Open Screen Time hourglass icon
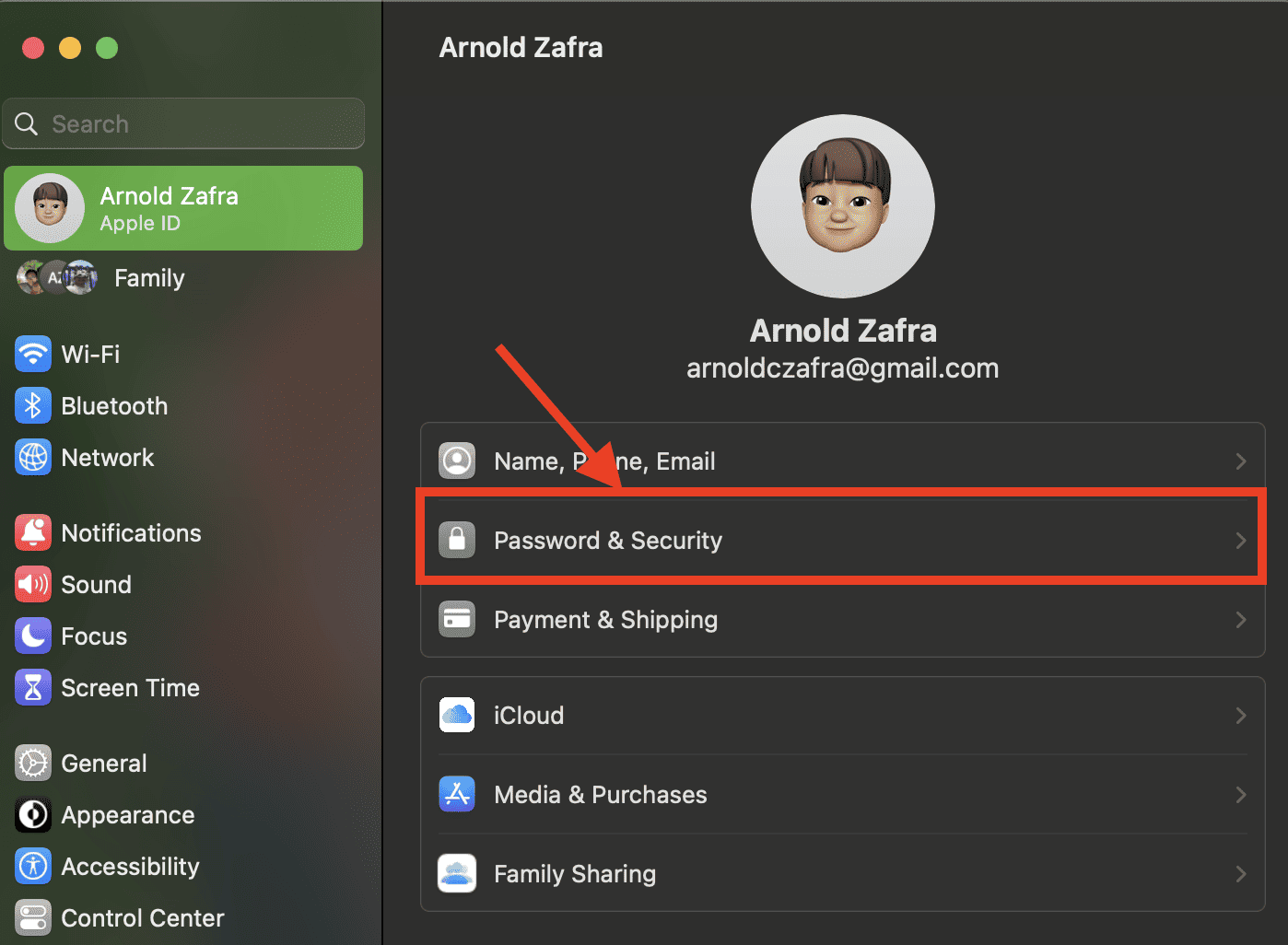This screenshot has height=945, width=1288. pyautogui.click(x=33, y=687)
